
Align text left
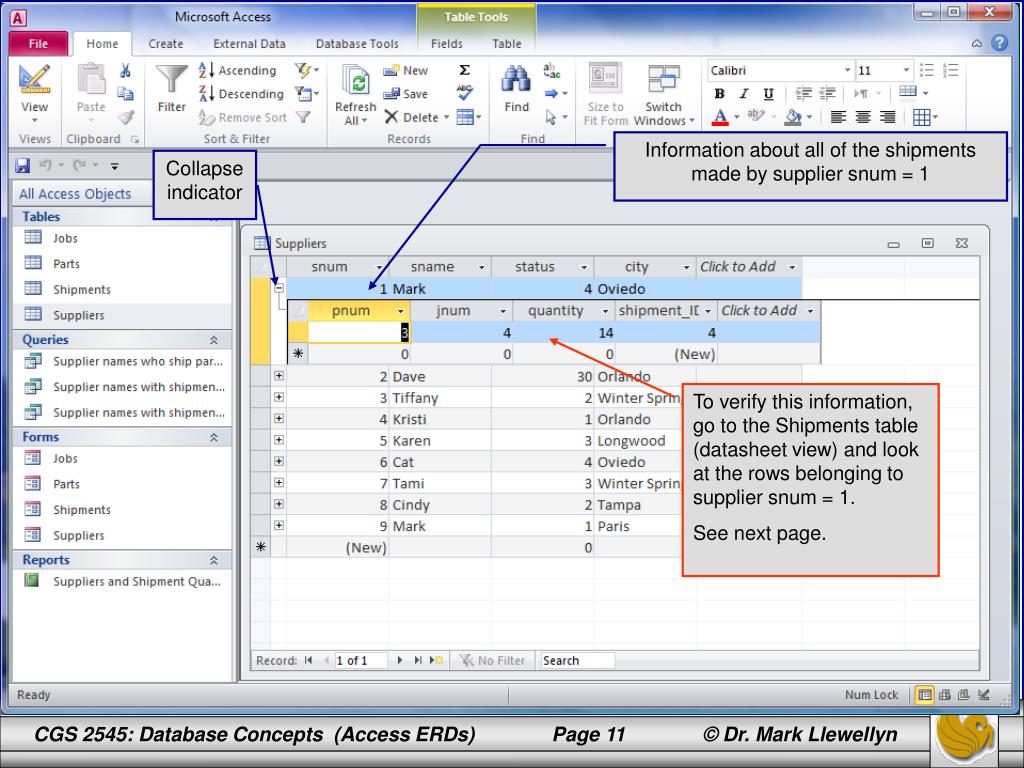[839, 118]
